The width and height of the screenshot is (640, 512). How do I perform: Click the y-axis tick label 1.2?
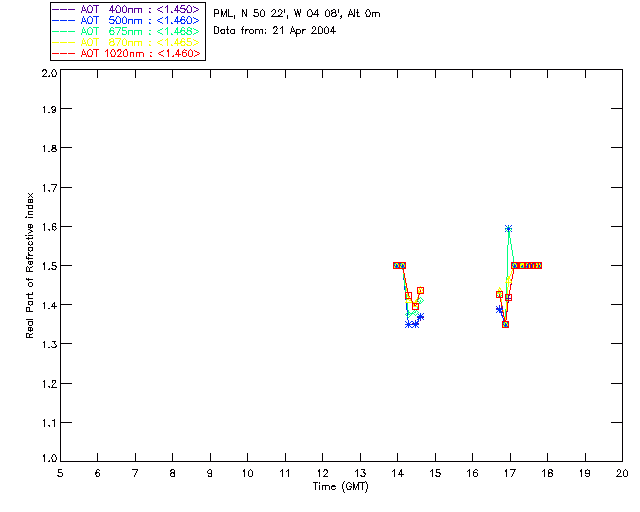pos(49,384)
